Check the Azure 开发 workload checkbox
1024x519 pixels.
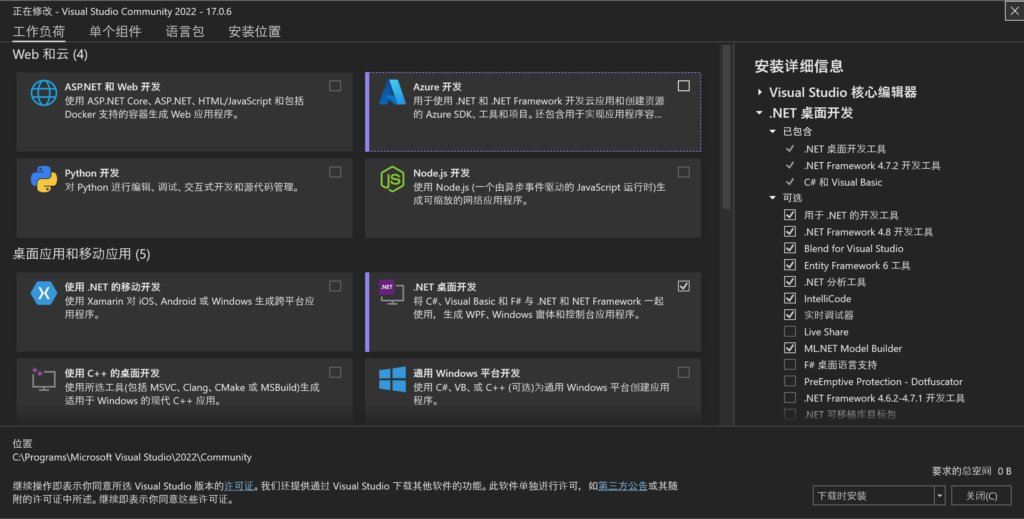point(683,86)
